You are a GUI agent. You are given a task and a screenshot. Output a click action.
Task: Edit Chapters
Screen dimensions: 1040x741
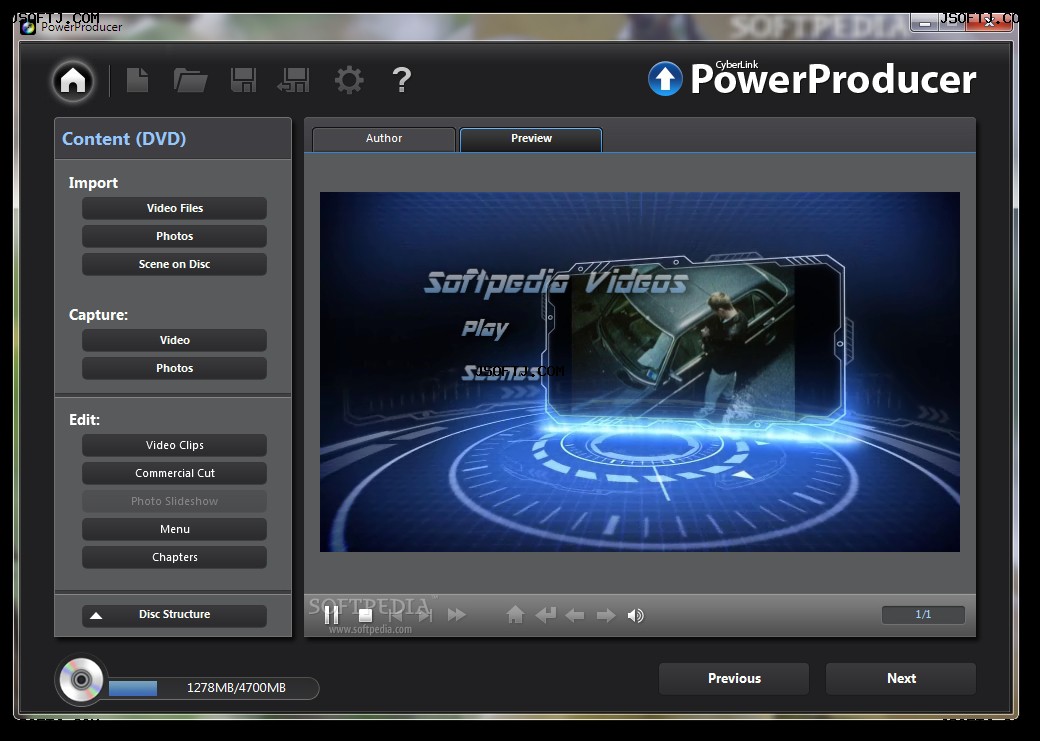click(174, 557)
